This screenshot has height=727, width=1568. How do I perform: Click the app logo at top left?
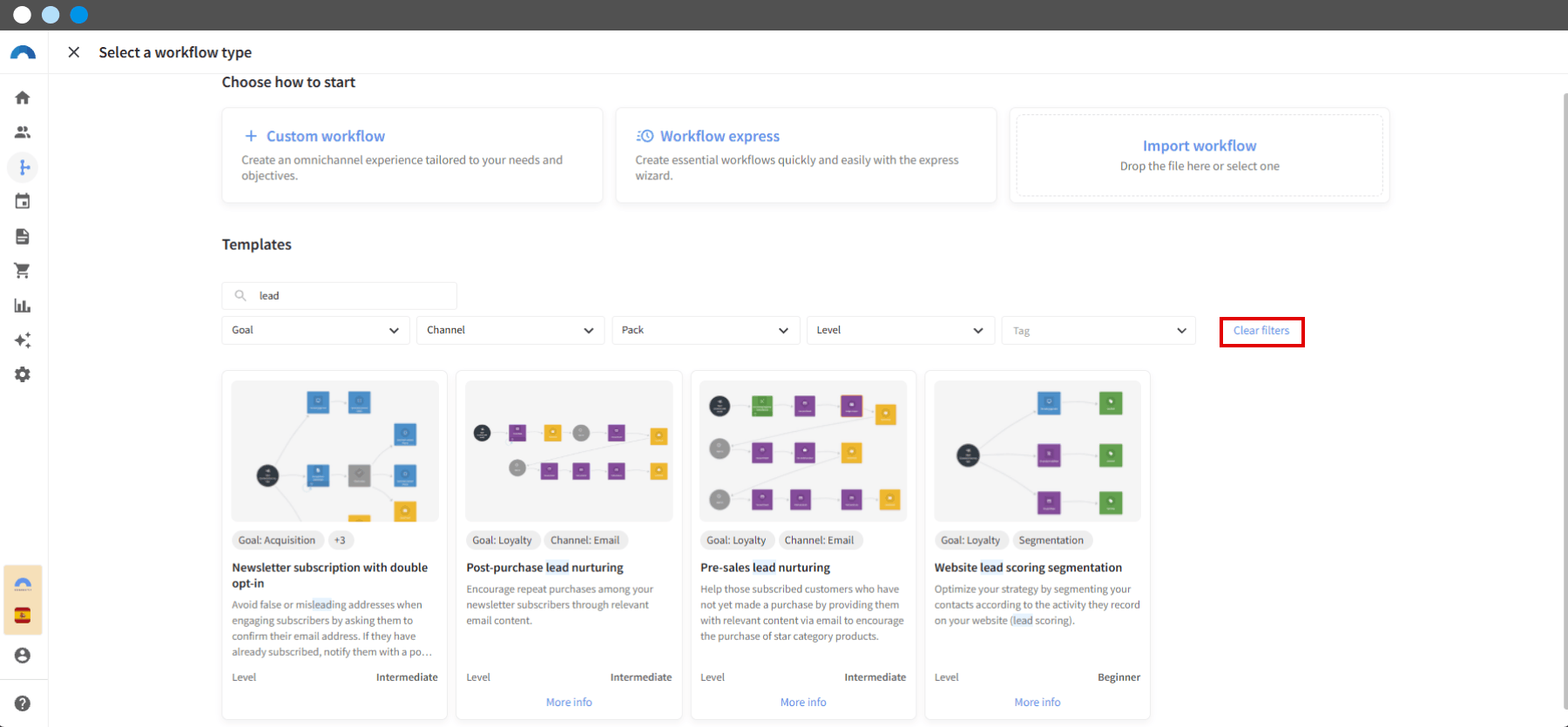pos(23,53)
